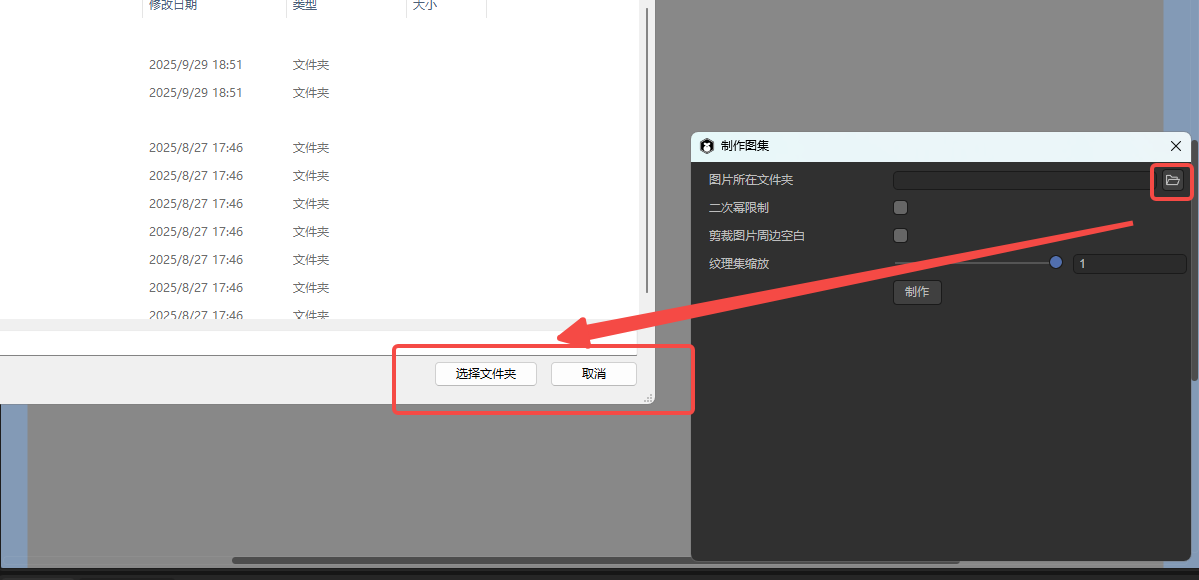The image size is (1199, 580).
Task: Close the 制作图集 dialog
Action: [1176, 146]
